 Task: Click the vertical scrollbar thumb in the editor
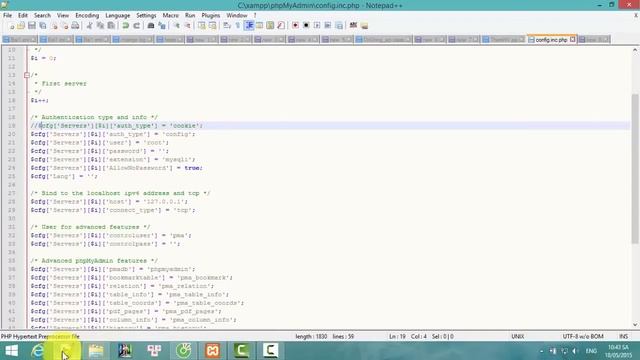635,168
